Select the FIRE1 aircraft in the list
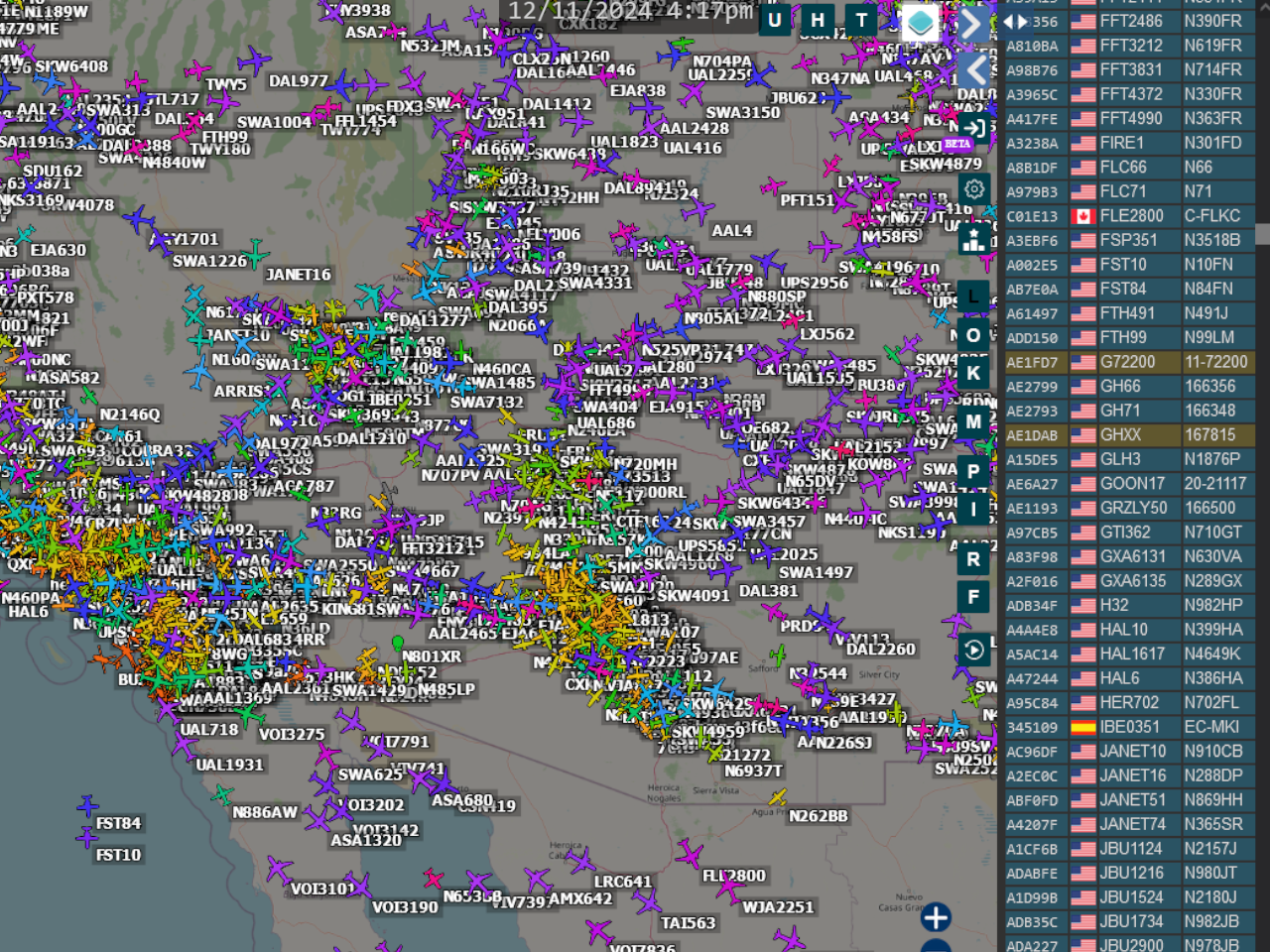The image size is (1270, 952). pyautogui.click(x=1128, y=143)
